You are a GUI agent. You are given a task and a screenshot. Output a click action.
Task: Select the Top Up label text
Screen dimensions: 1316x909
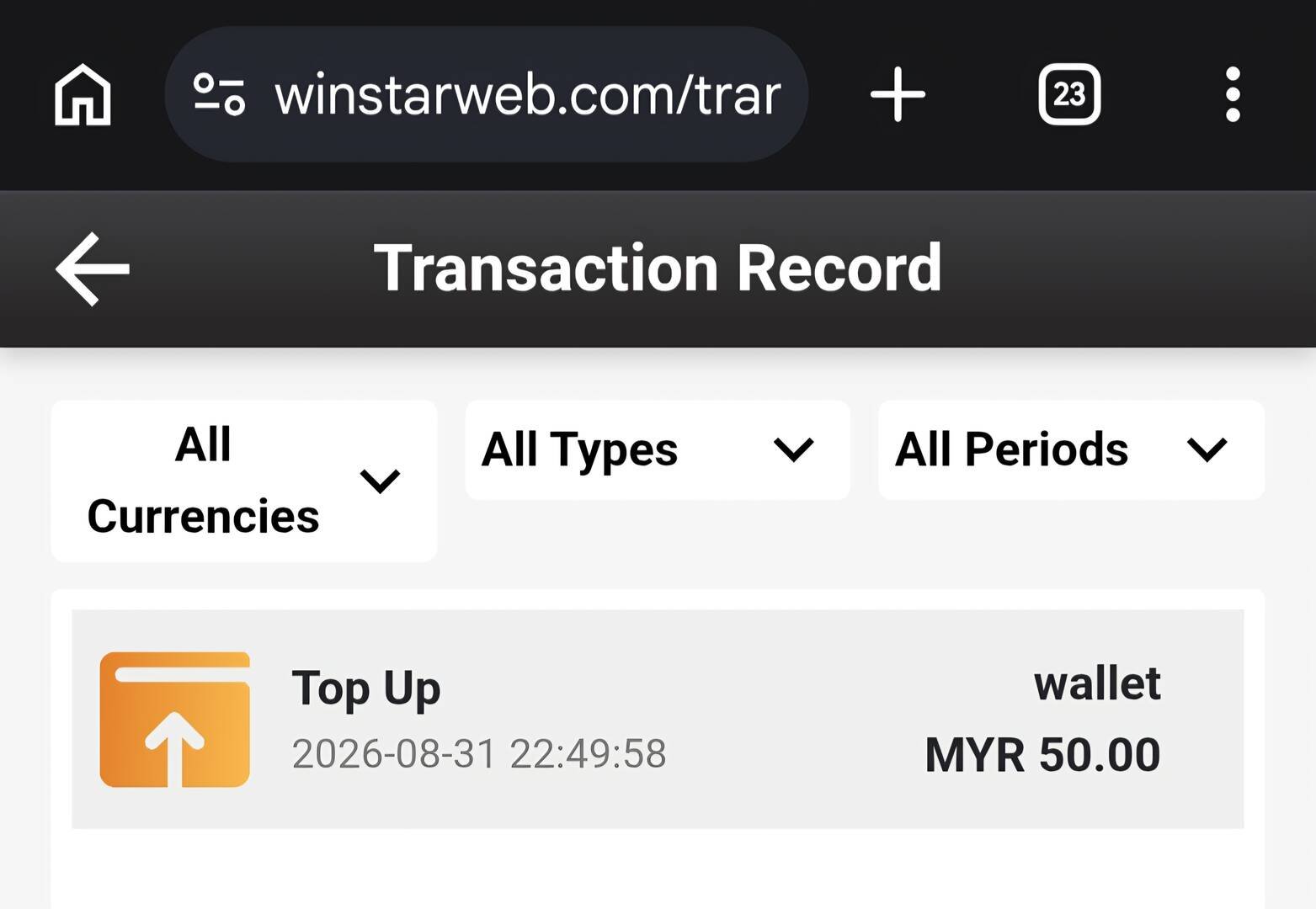(x=366, y=689)
